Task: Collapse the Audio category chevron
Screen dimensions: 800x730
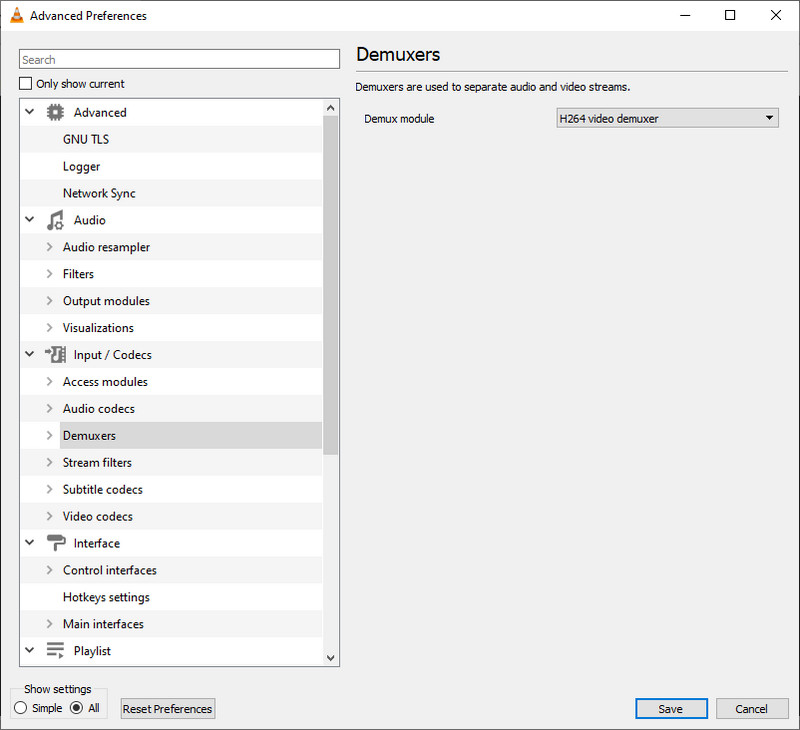Action: pos(30,219)
